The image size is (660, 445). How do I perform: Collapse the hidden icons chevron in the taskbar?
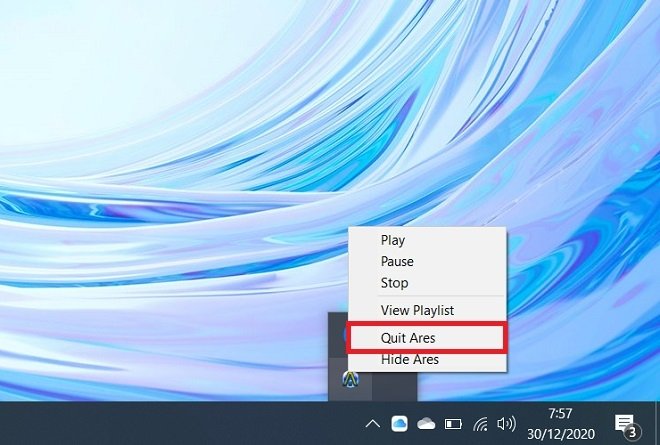[373, 424]
